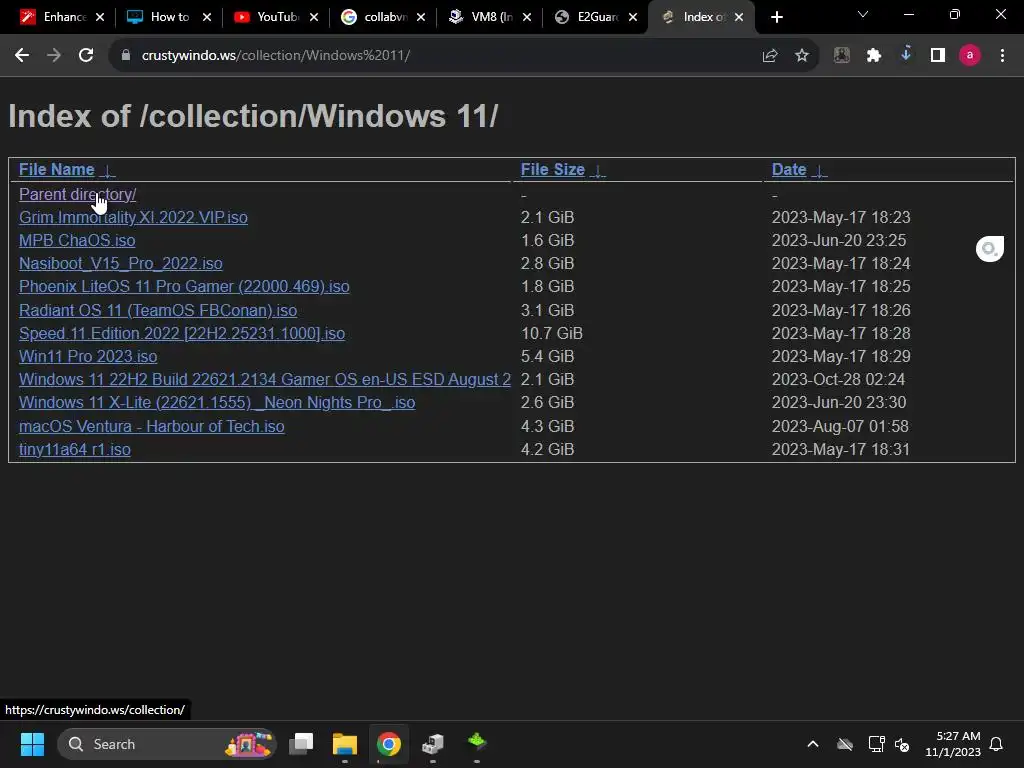
Task: Sort listing by File Name header
Action: tap(56, 170)
